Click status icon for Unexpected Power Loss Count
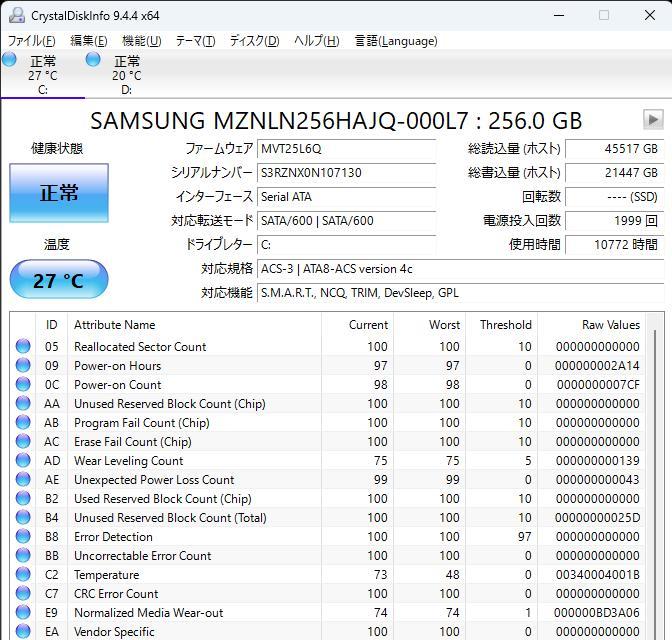This screenshot has width=672, height=640. click(x=23, y=479)
